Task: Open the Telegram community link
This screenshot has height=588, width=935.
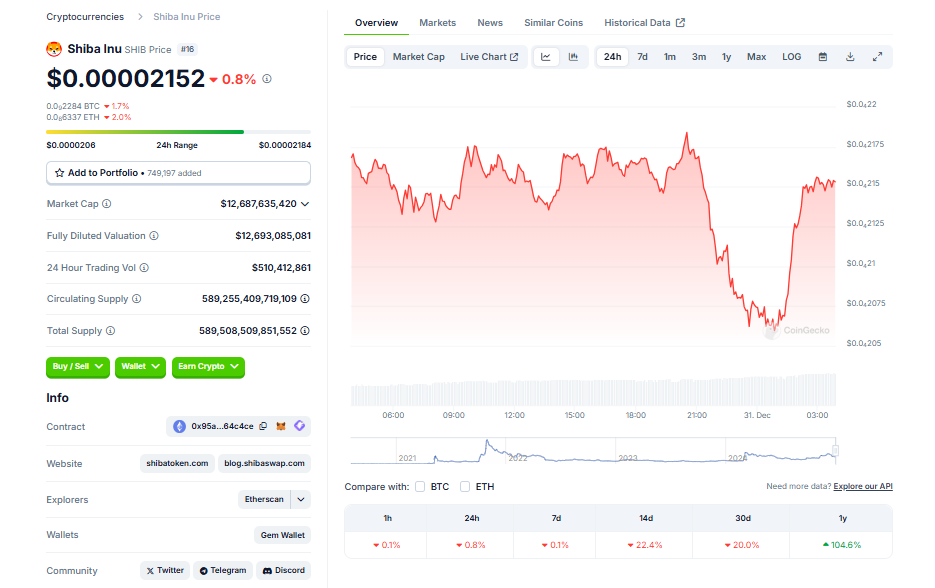Action: click(222, 571)
